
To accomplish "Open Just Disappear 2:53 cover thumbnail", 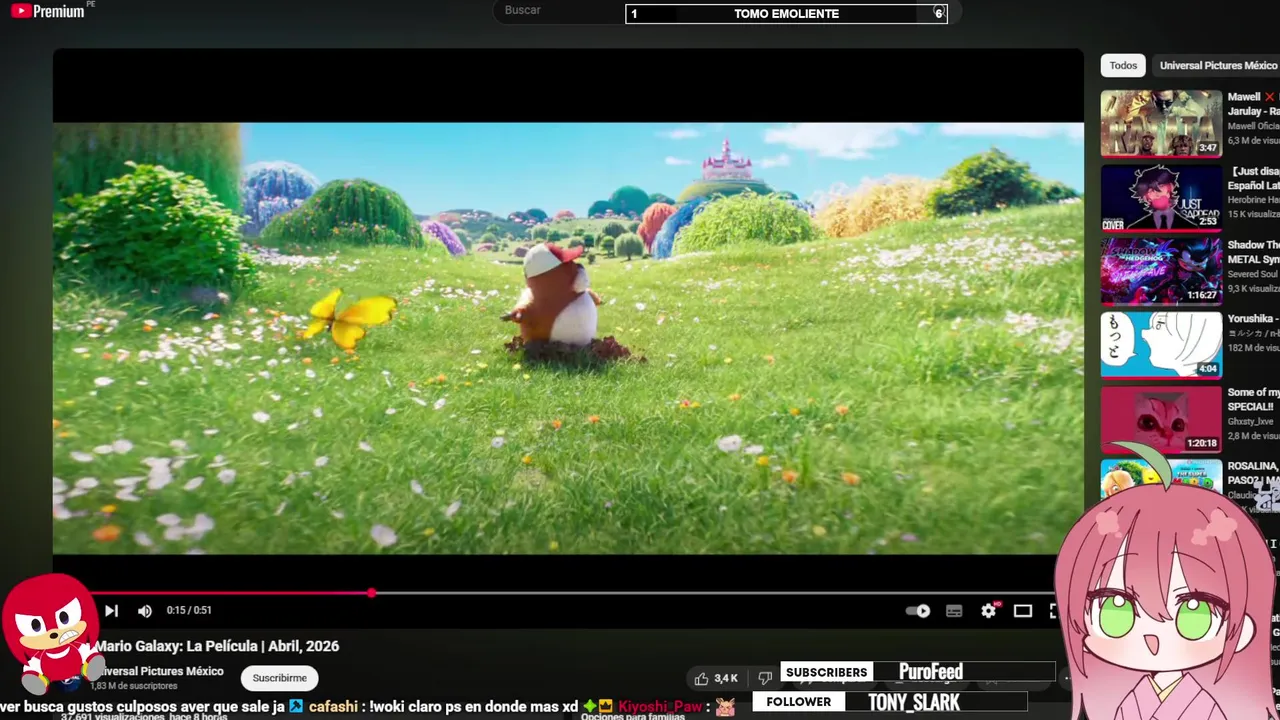I will coord(1161,197).
